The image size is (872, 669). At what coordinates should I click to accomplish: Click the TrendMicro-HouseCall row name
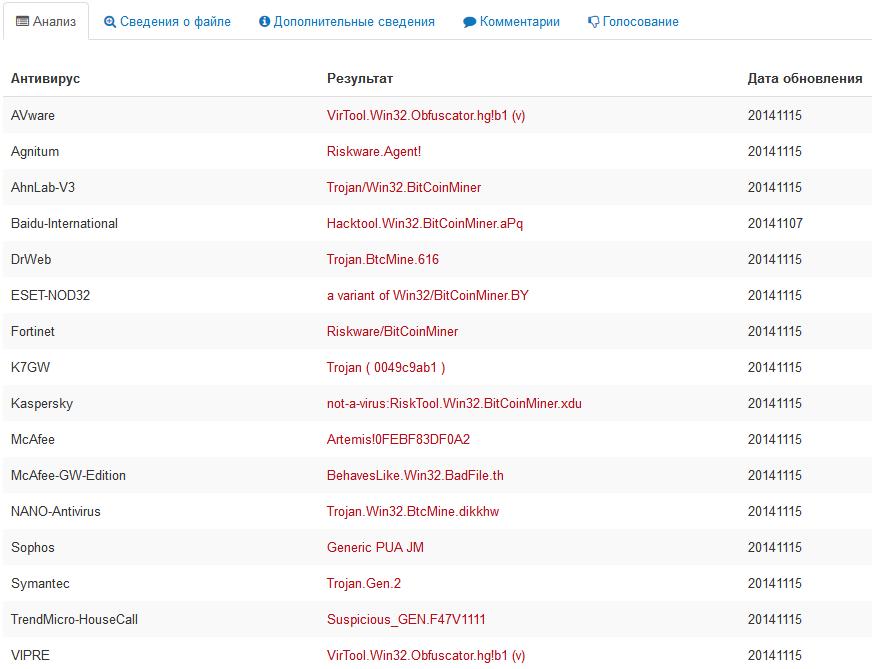(x=75, y=620)
